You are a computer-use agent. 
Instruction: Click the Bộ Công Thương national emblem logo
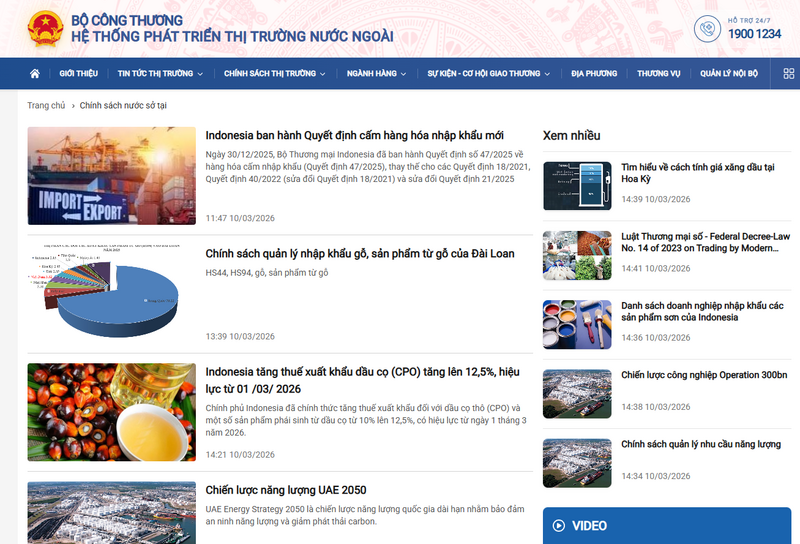(x=44, y=28)
